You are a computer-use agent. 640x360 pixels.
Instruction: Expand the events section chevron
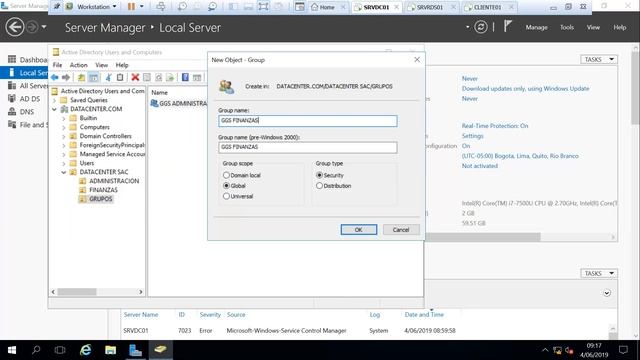click(x=607, y=293)
